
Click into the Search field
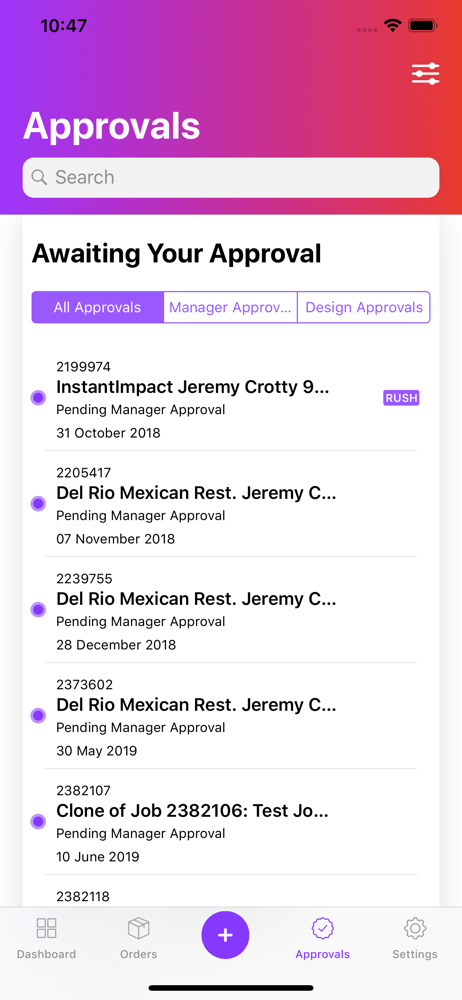pos(231,177)
